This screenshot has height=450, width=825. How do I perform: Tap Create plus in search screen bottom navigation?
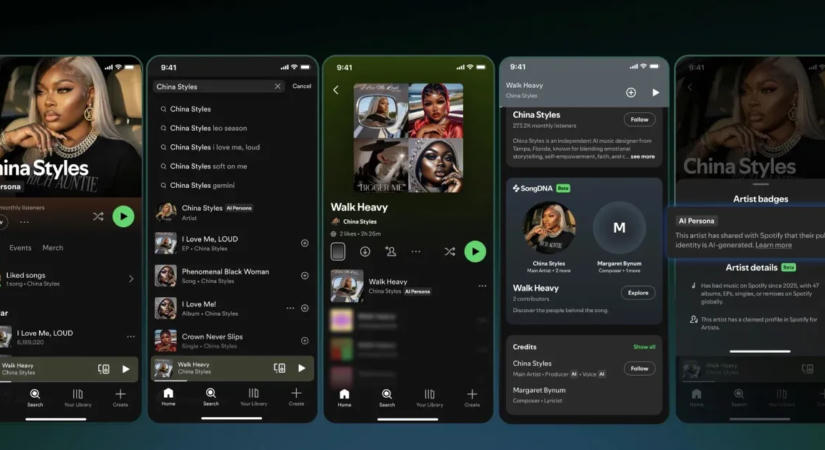[296, 396]
